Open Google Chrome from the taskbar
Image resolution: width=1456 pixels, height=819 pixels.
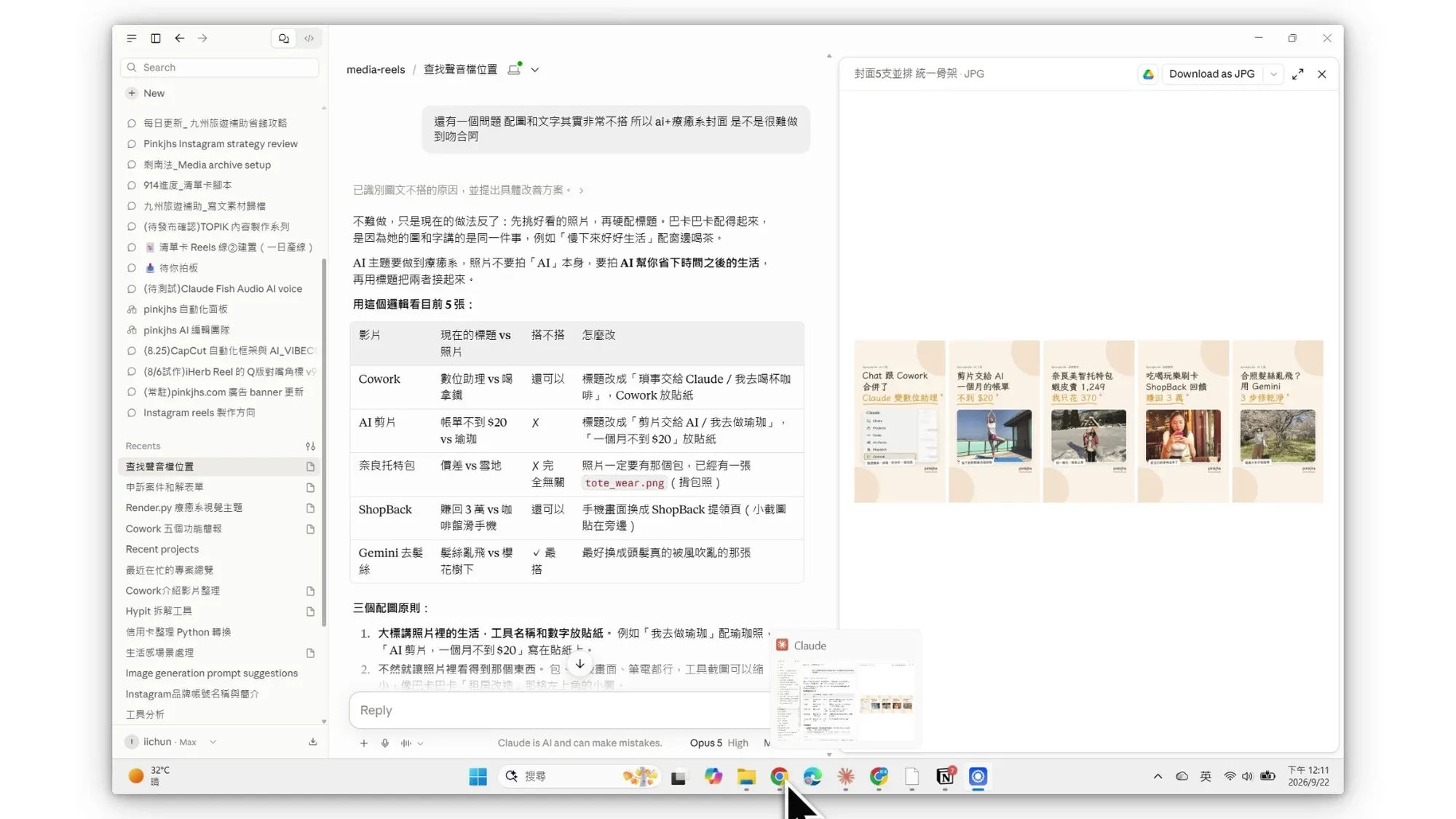(780, 777)
